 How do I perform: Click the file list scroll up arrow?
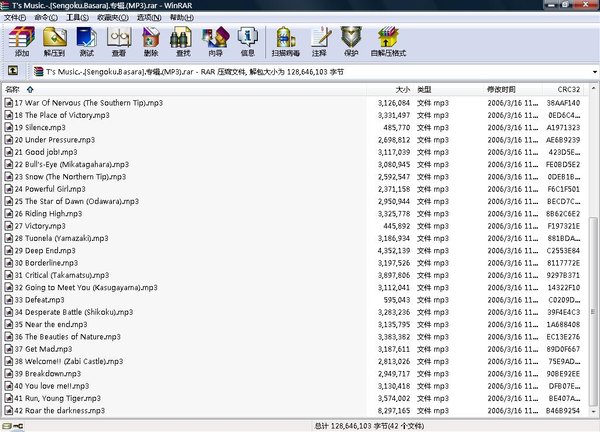pyautogui.click(x=593, y=88)
